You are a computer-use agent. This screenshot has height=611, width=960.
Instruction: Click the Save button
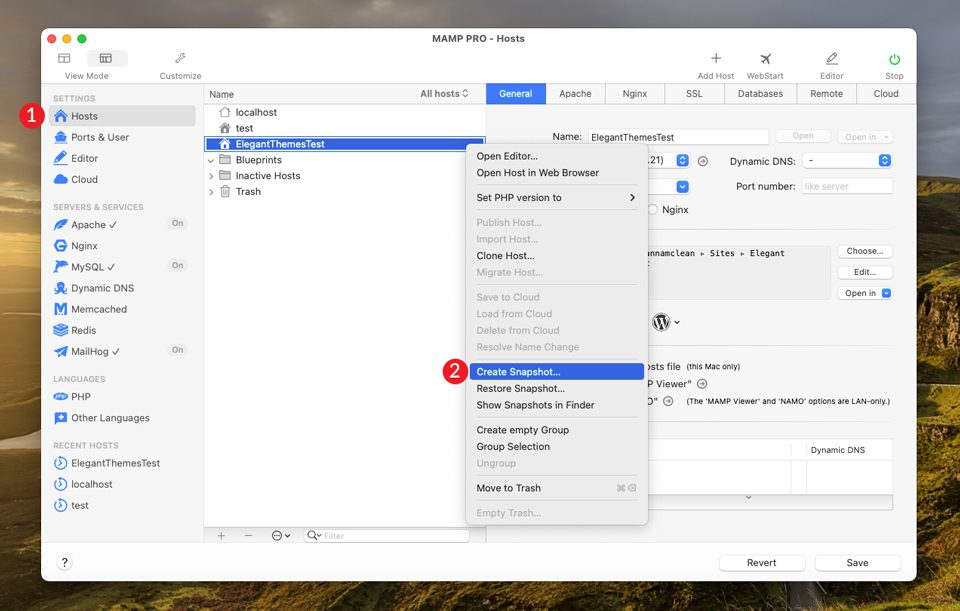pos(857,562)
